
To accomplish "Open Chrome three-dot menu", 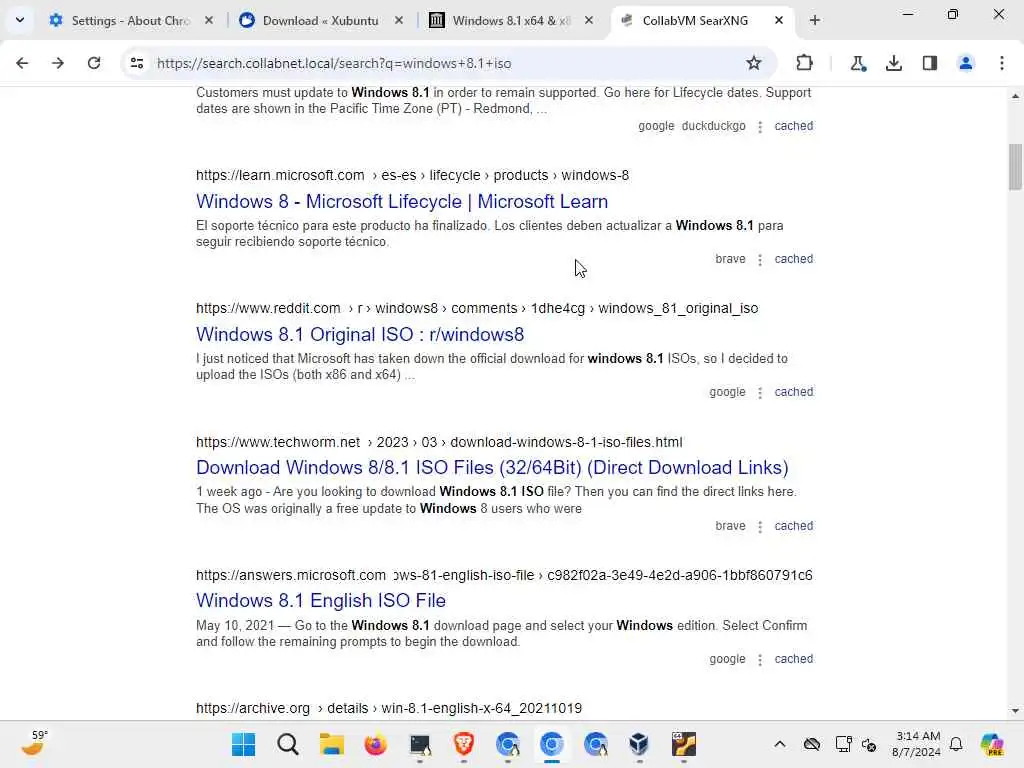I will [1002, 63].
